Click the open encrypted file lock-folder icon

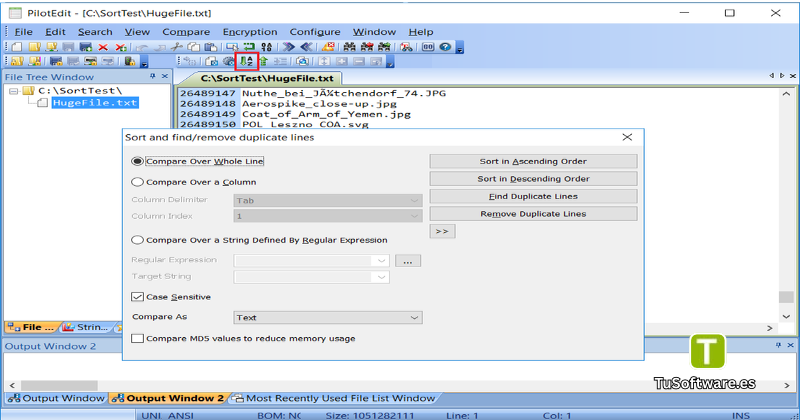tap(17, 61)
